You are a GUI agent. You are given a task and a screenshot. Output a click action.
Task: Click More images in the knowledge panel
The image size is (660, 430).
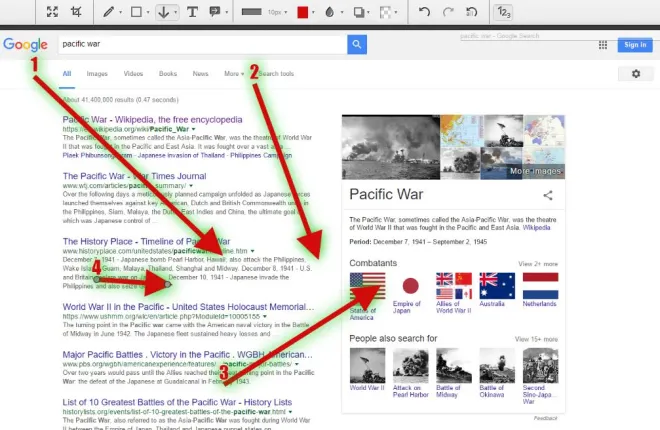click(x=535, y=171)
